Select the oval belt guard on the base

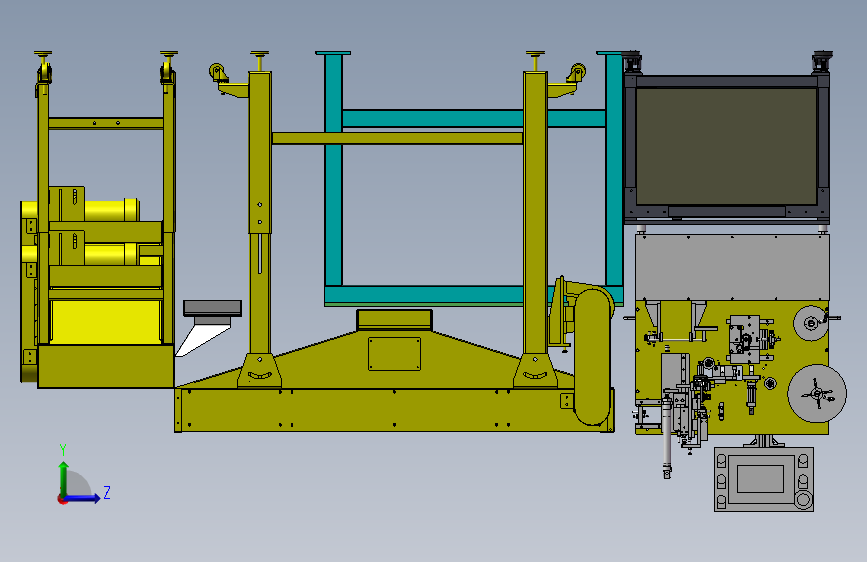click(x=592, y=356)
